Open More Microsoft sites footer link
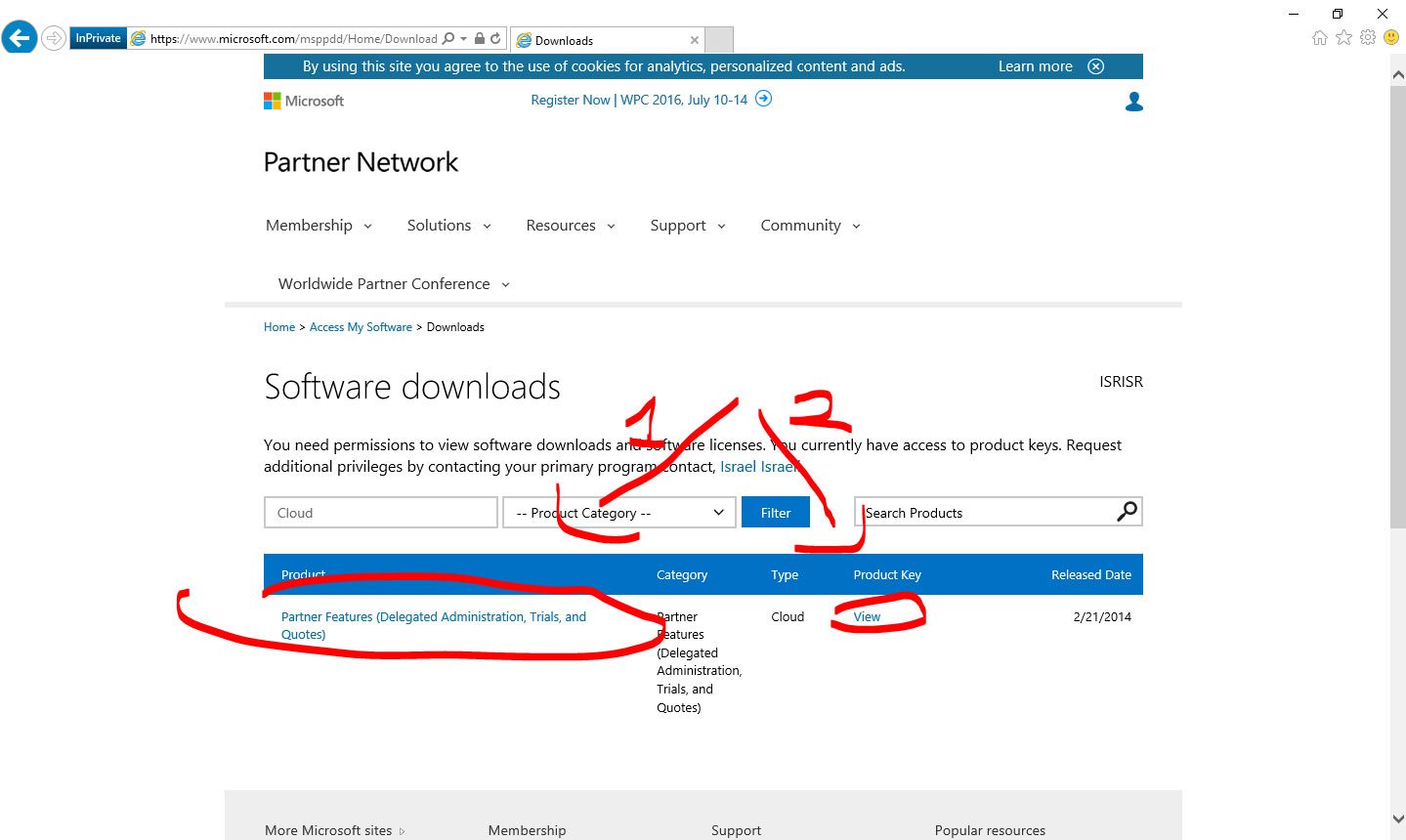This screenshot has height=840, width=1406. click(x=335, y=830)
